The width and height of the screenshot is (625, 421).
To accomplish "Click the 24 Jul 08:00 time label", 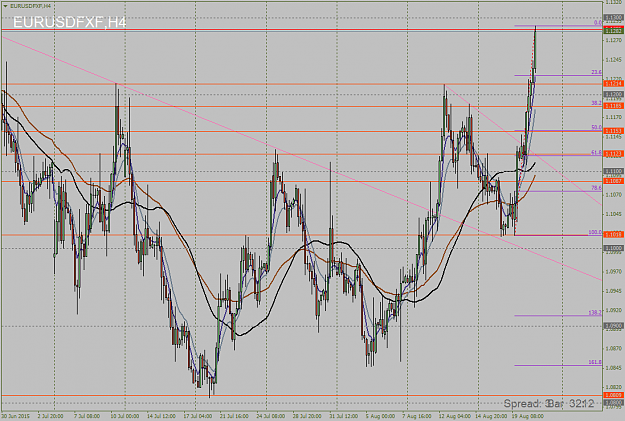I will click(x=271, y=416).
